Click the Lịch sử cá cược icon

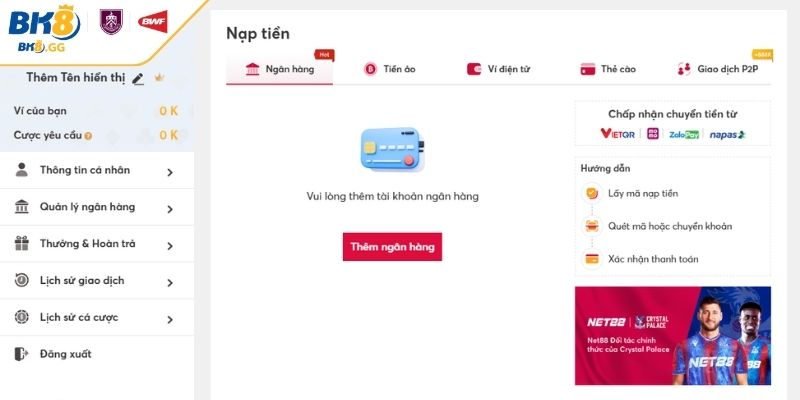pyautogui.click(x=22, y=317)
